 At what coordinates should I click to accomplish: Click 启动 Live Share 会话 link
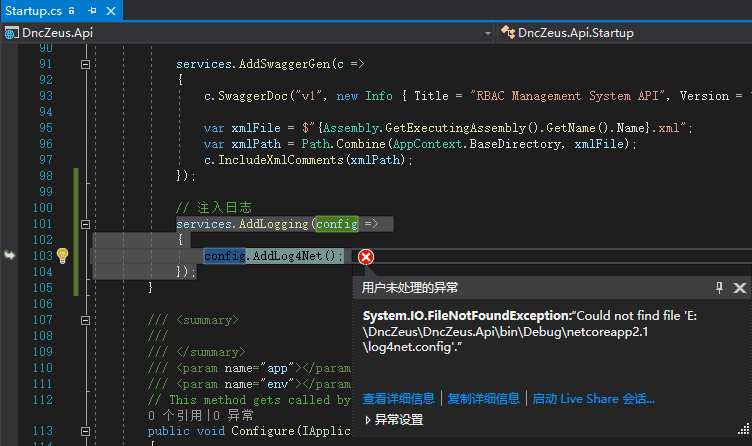point(593,398)
